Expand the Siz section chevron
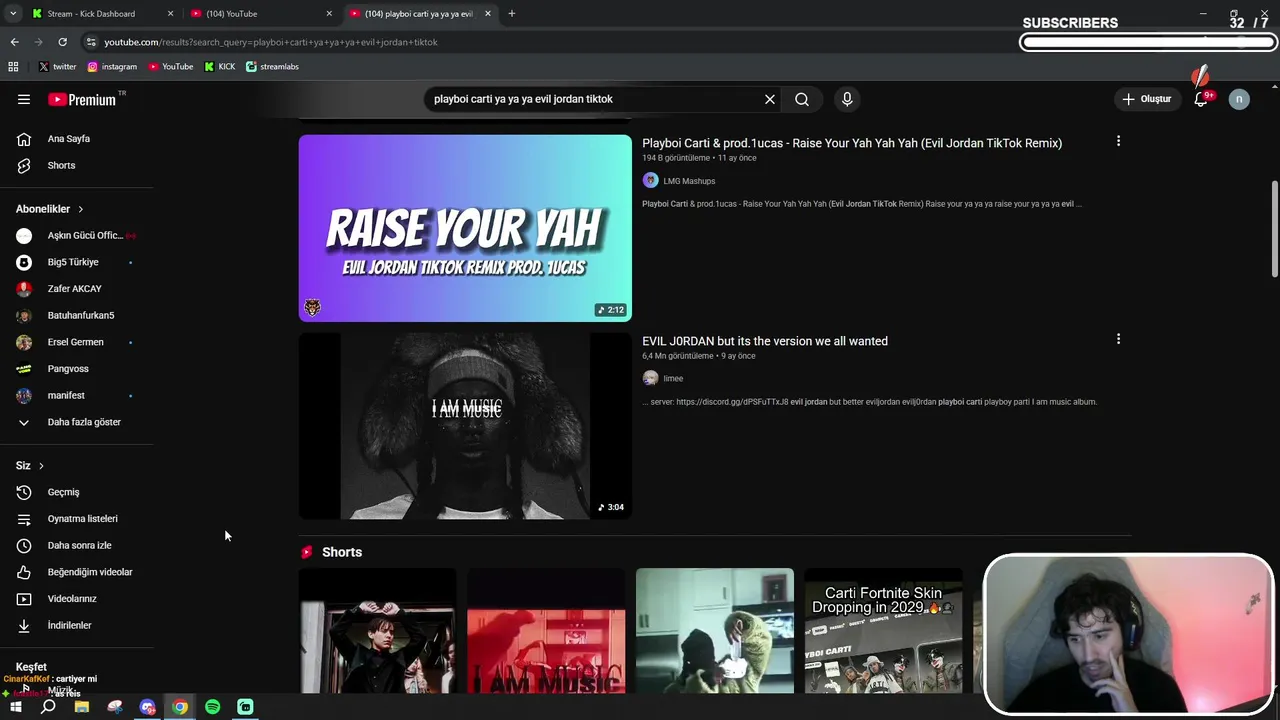The width and height of the screenshot is (1280, 720). (41, 466)
